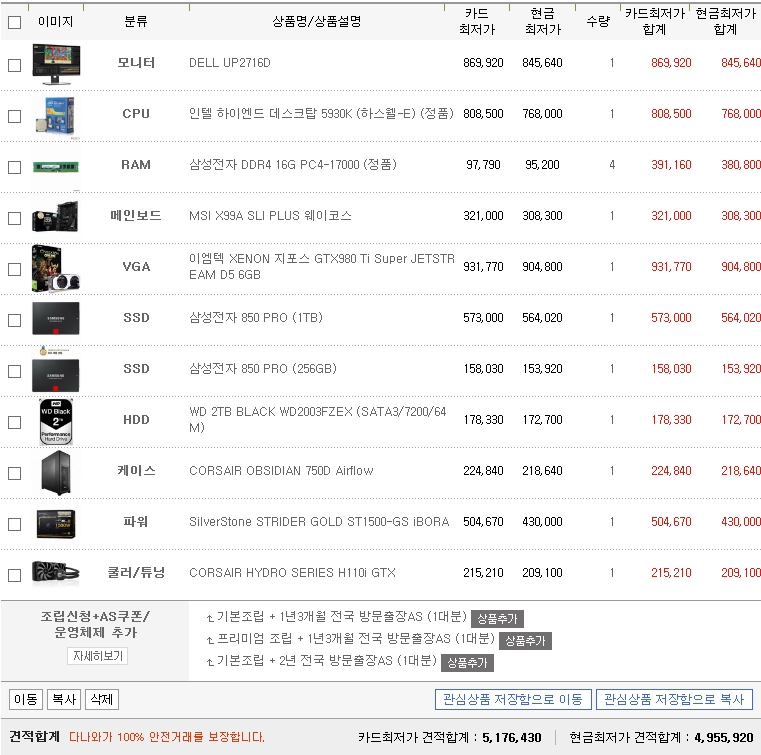Click the 메인보드 category label
Viewport: 761px width, 755px height.
136,215
